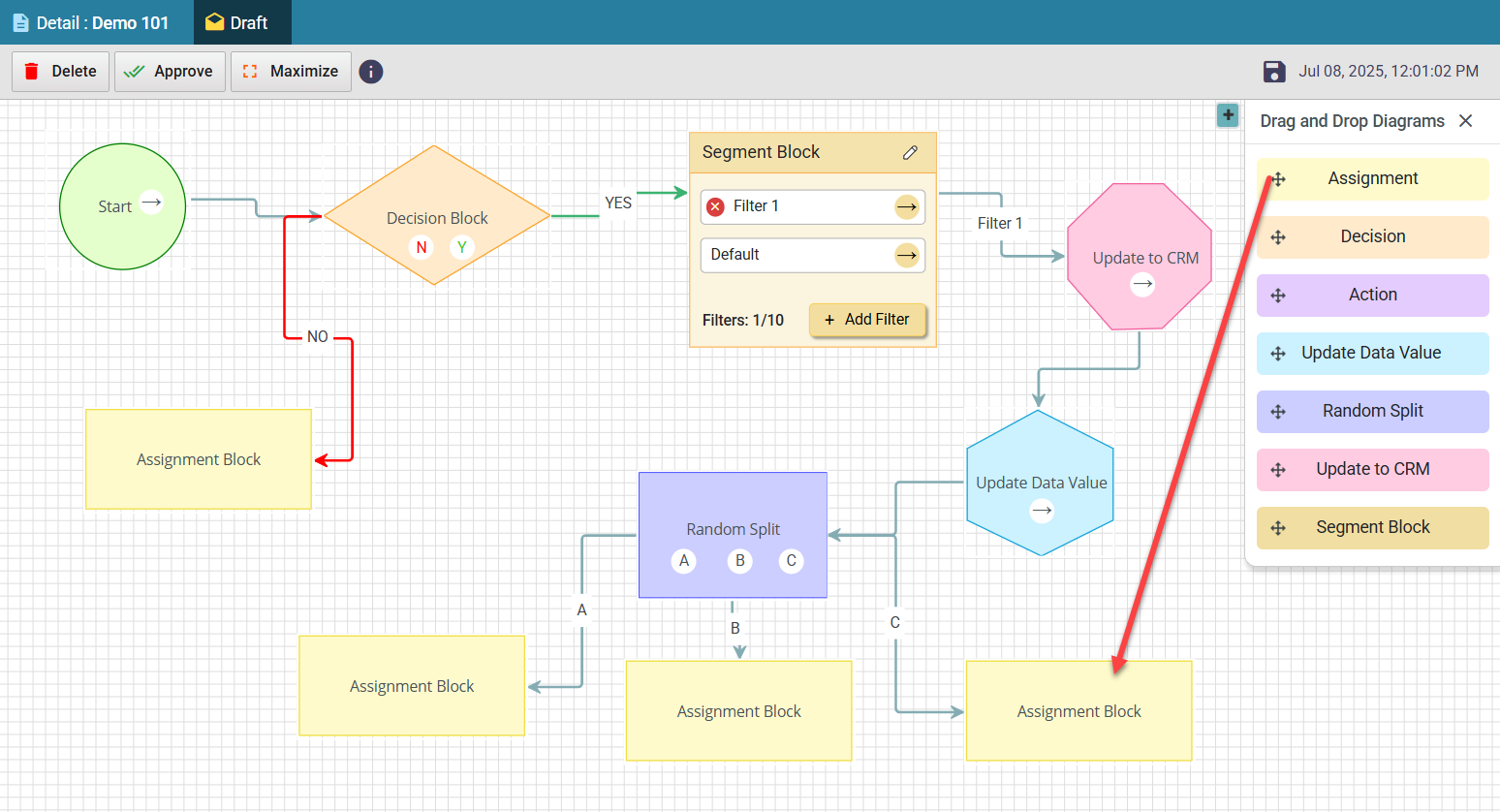Close the Drag and Drop Diagrams panel
The image size is (1500, 812).
[1466, 121]
